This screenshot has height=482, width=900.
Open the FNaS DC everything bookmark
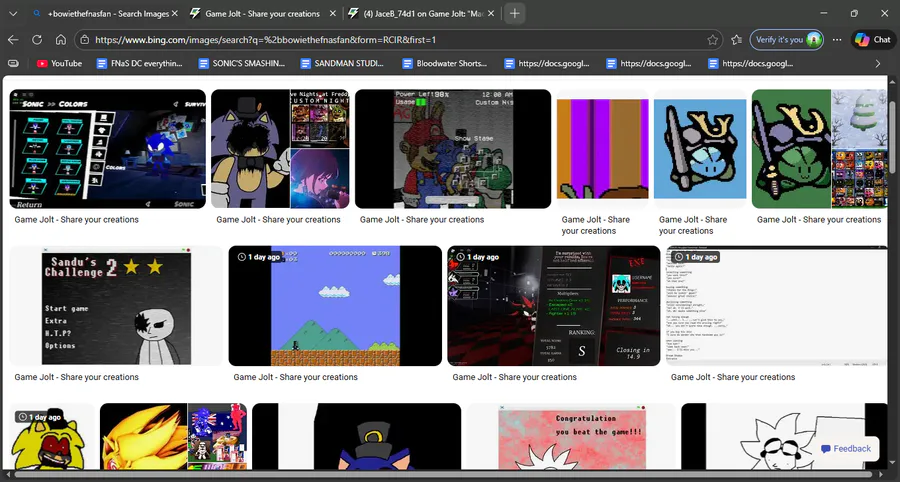[x=139, y=64]
